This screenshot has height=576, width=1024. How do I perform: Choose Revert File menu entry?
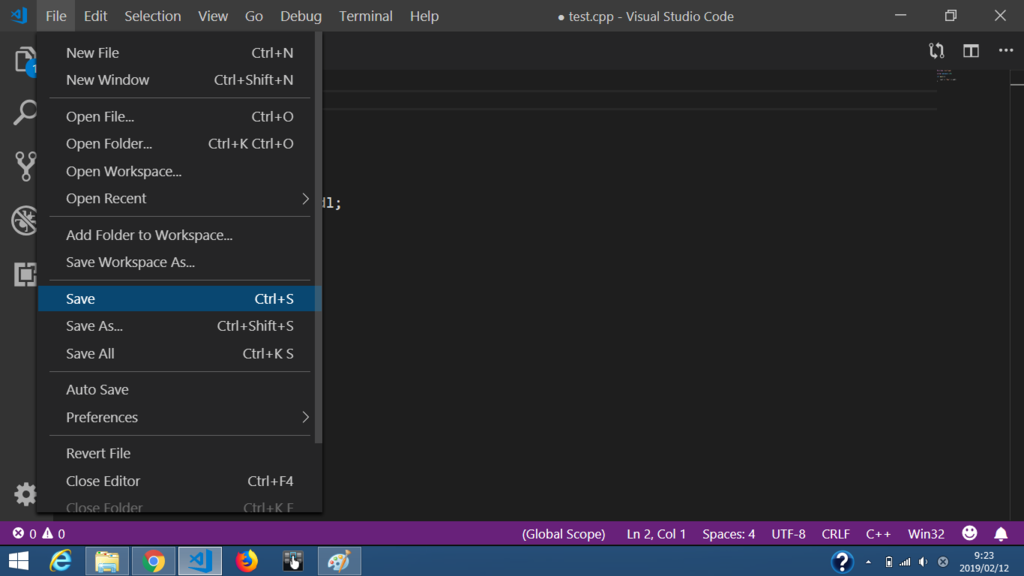click(180, 453)
